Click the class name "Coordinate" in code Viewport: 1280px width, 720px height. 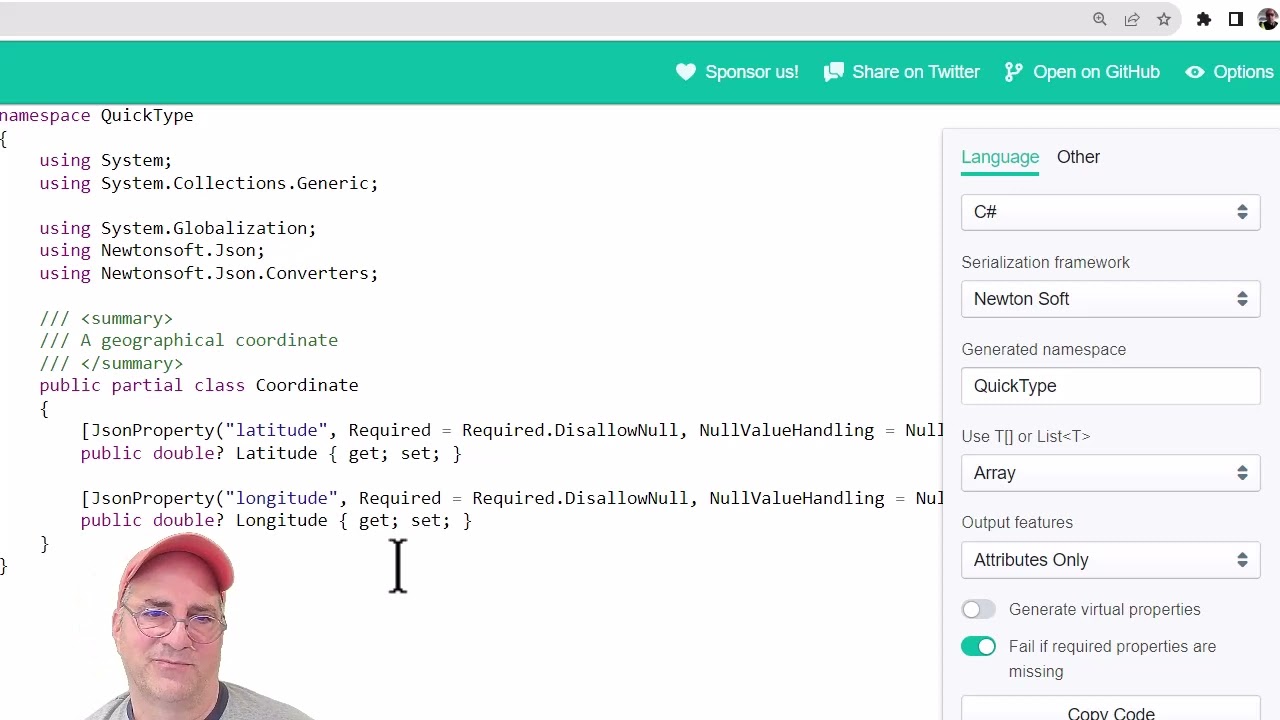(307, 385)
